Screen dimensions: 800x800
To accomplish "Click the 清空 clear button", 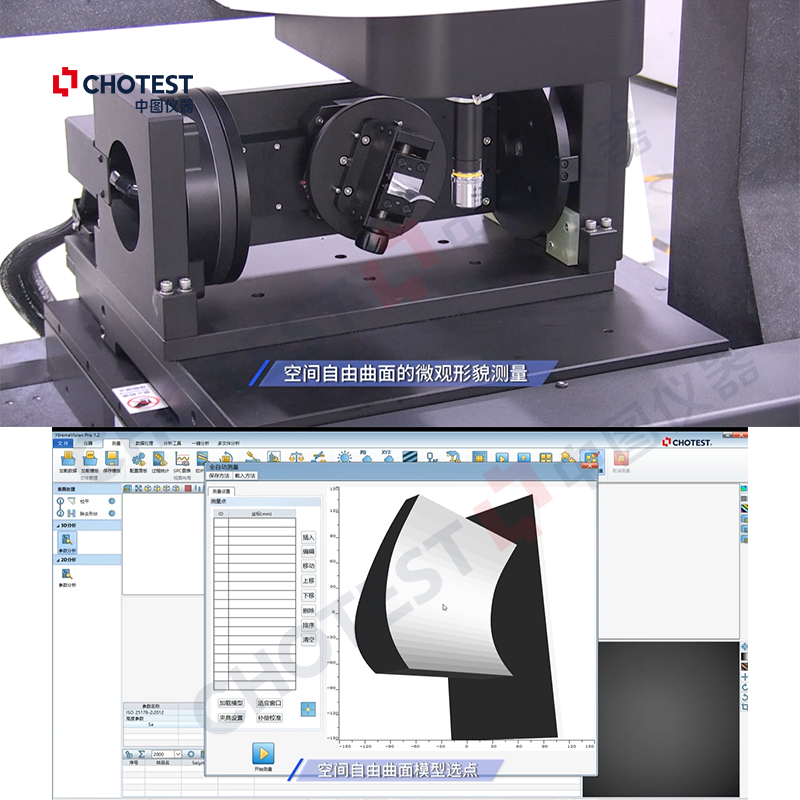I will [309, 639].
